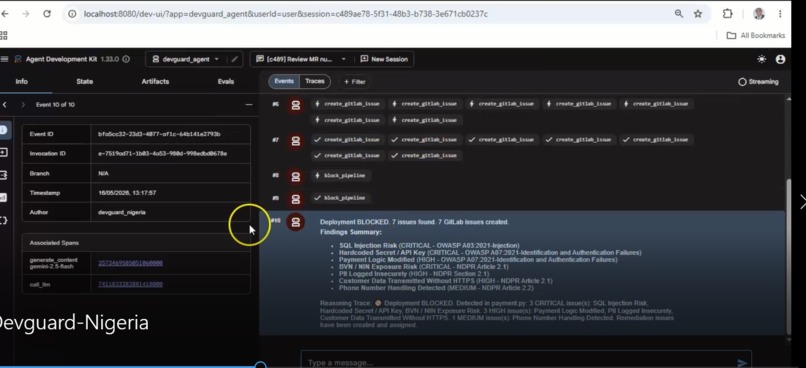Select the Traces view toggle

pos(315,81)
